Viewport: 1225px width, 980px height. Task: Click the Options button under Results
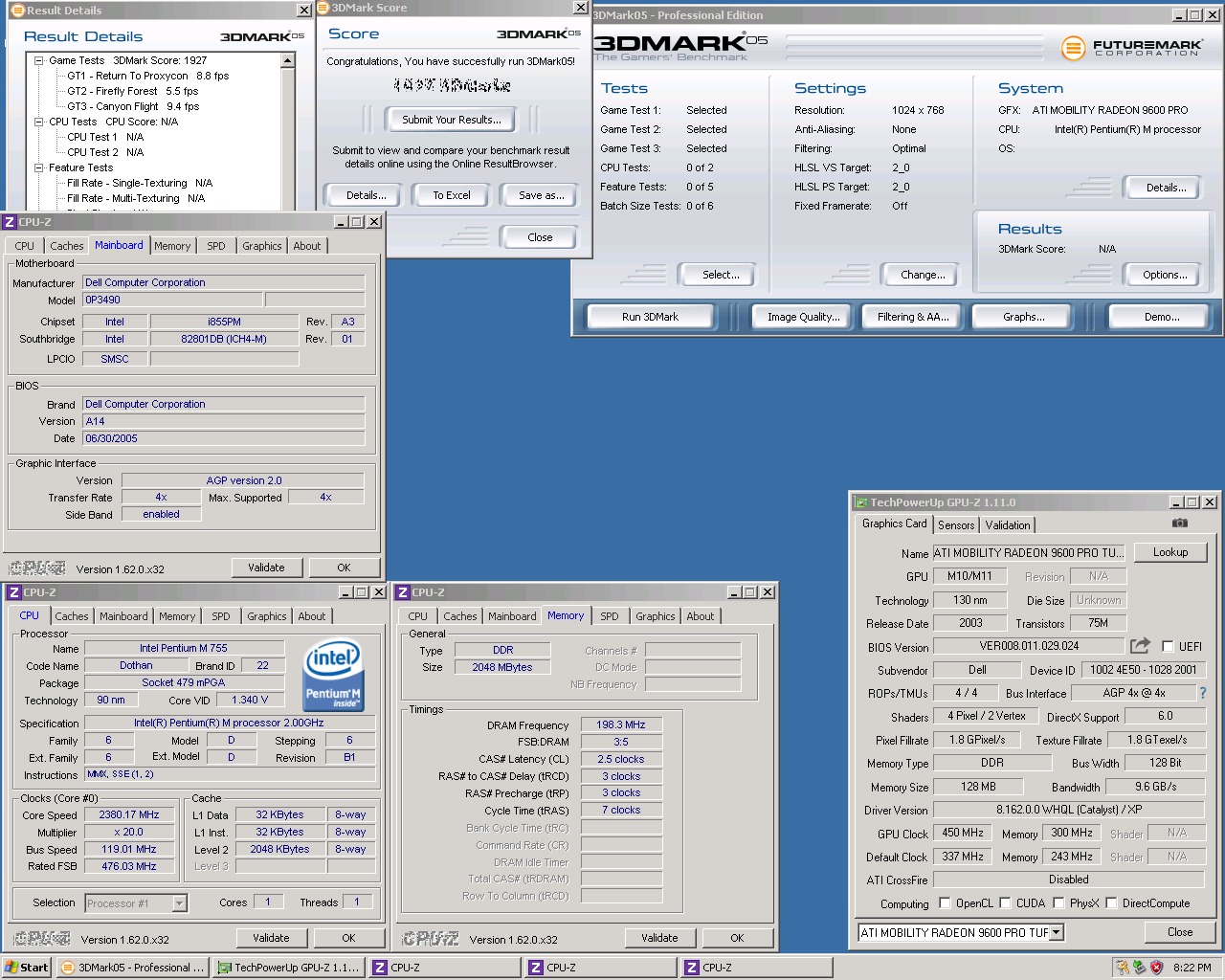click(1165, 275)
